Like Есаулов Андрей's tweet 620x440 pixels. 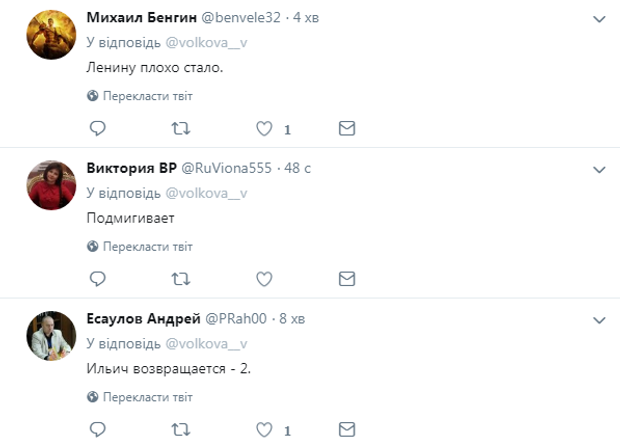(x=265, y=429)
